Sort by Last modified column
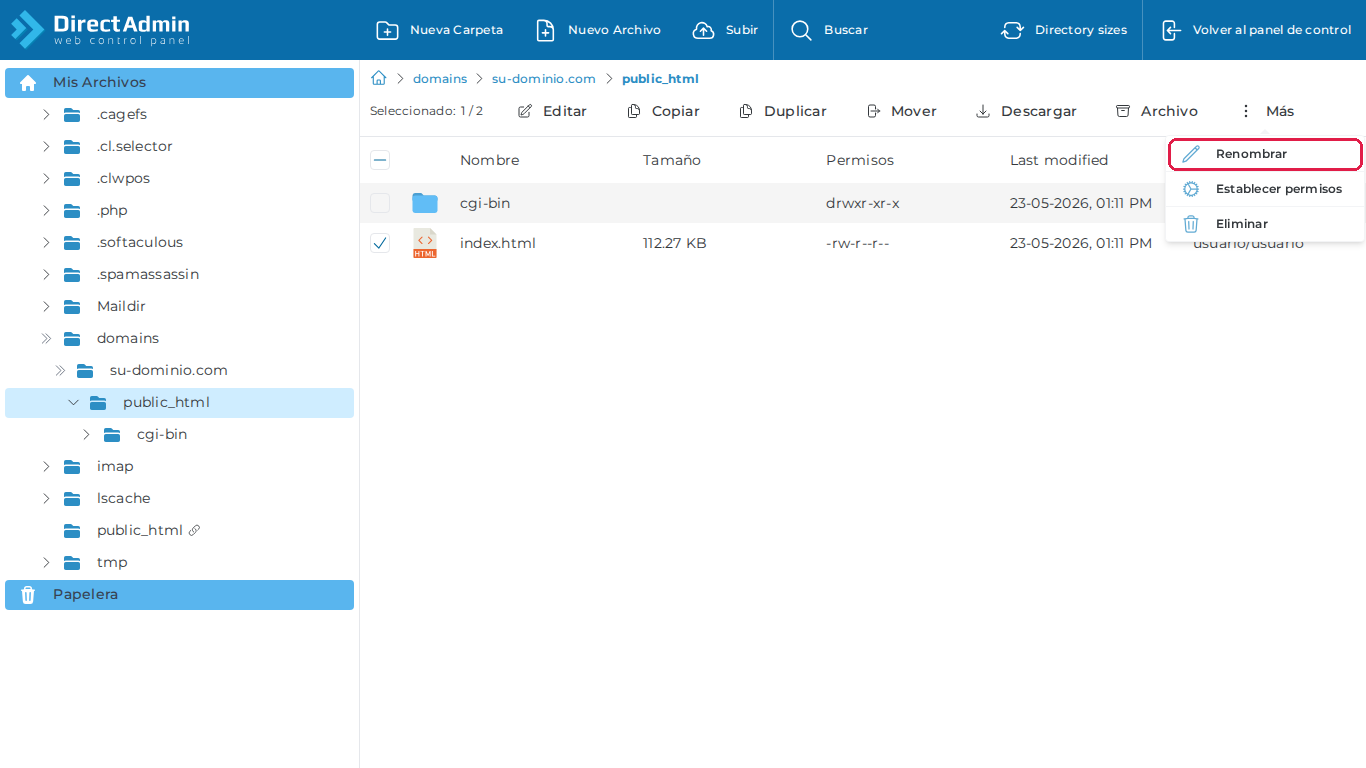This screenshot has width=1366, height=768. click(x=1059, y=160)
